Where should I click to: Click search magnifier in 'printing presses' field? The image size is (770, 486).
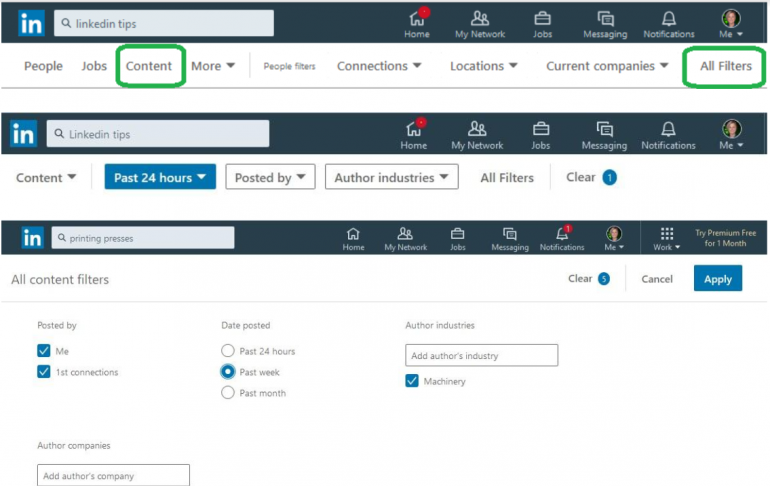tap(62, 238)
